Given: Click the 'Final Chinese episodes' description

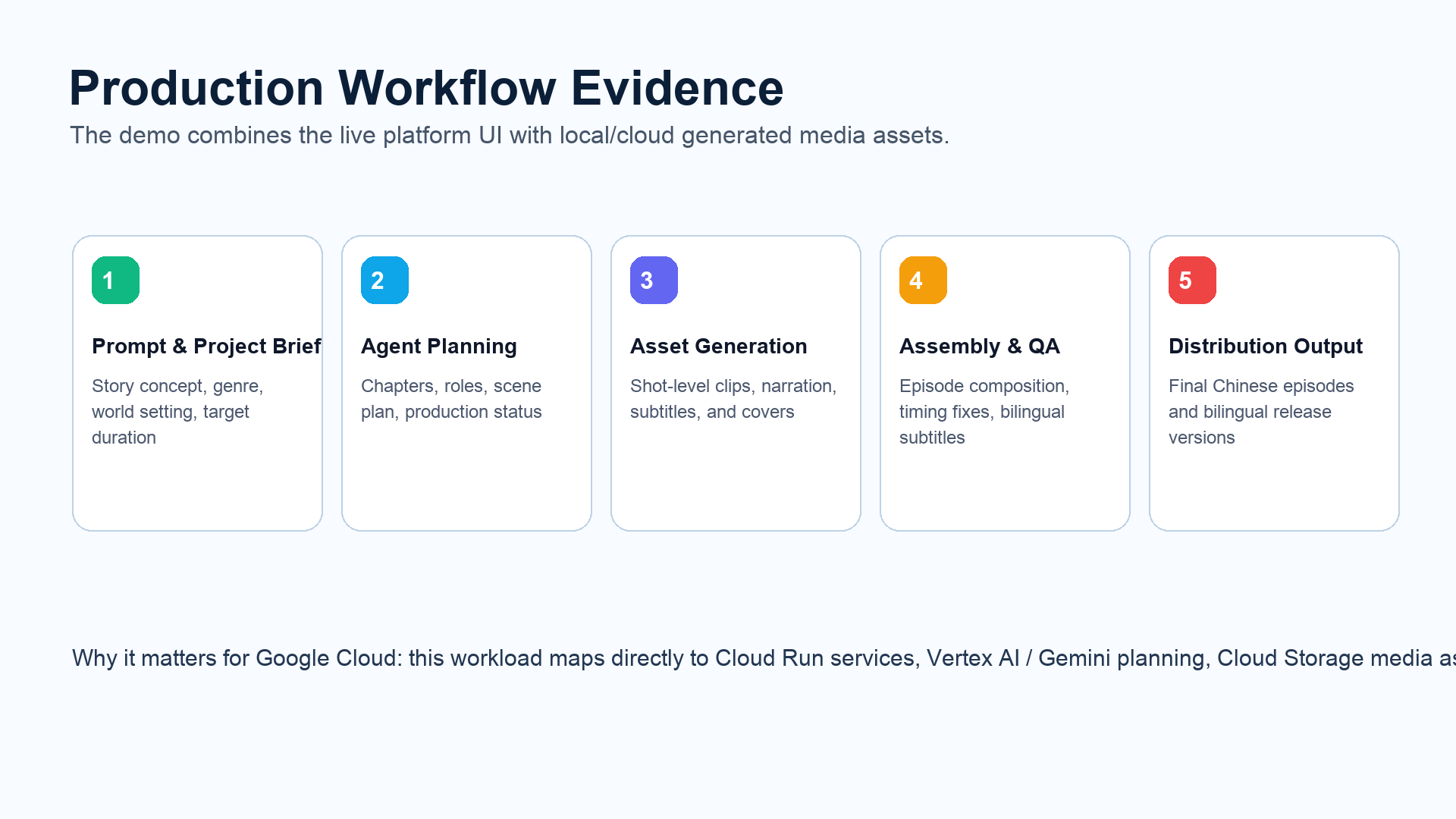Looking at the screenshot, I should pos(1261,412).
